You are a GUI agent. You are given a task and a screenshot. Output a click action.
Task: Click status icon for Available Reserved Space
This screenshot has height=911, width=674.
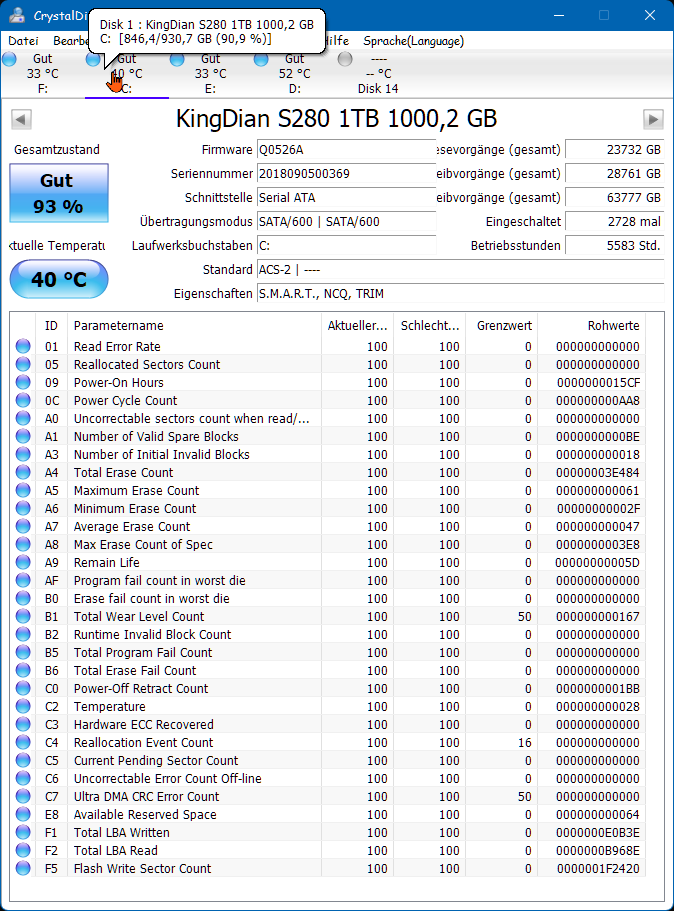point(23,815)
